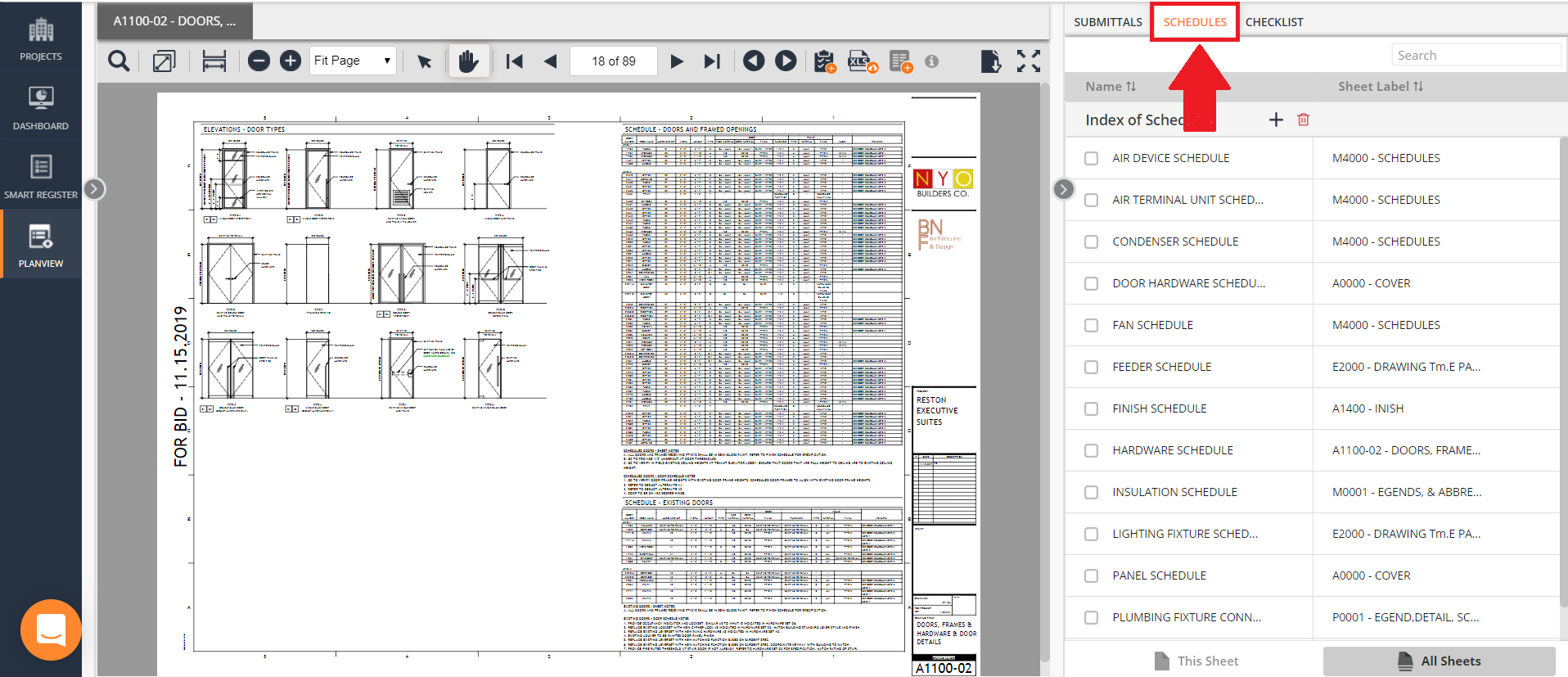Go to Dashboard in the sidebar
This screenshot has width=1568, height=677.
coord(41,108)
